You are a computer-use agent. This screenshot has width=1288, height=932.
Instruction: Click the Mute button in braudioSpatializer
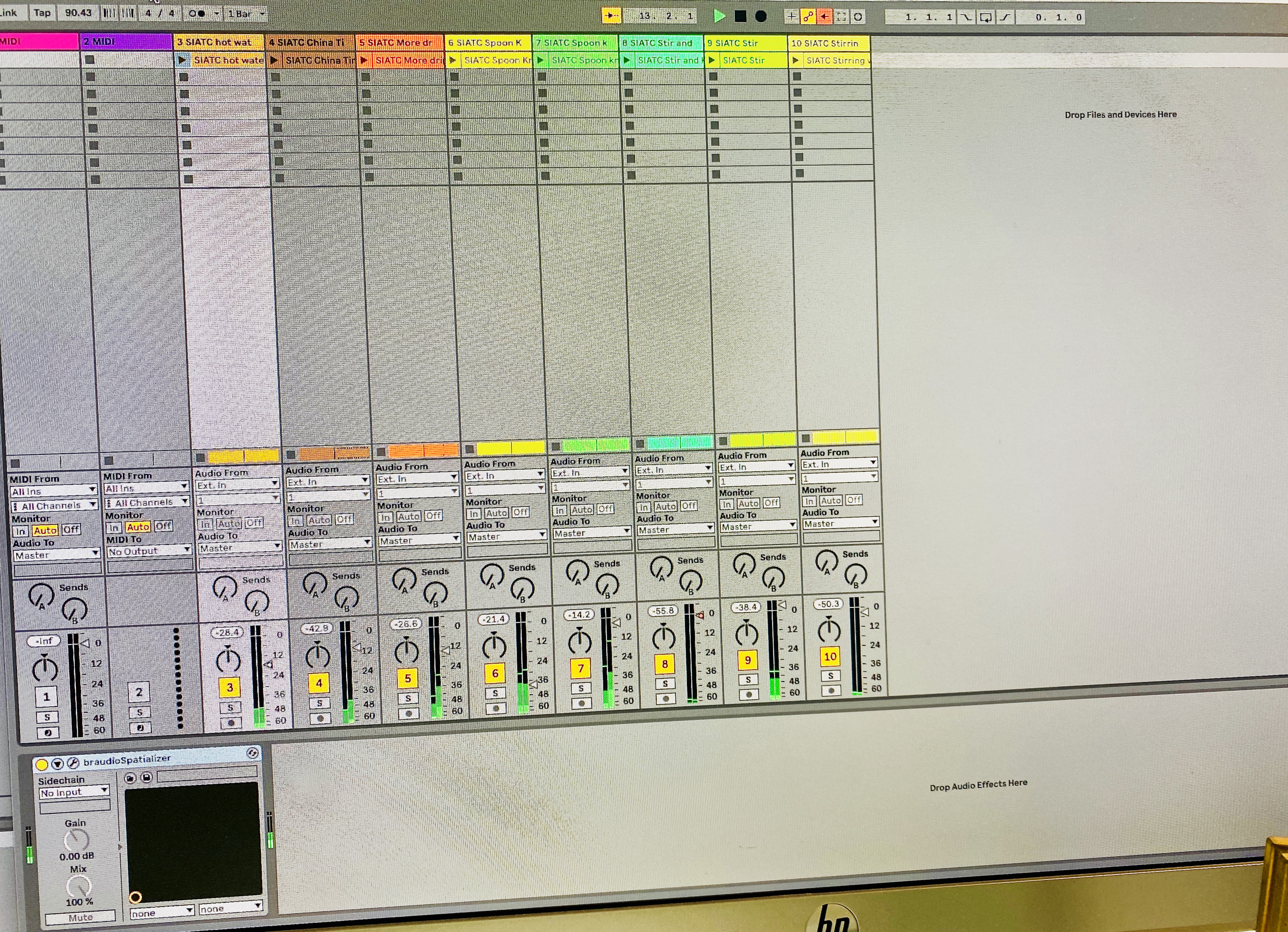(80, 917)
